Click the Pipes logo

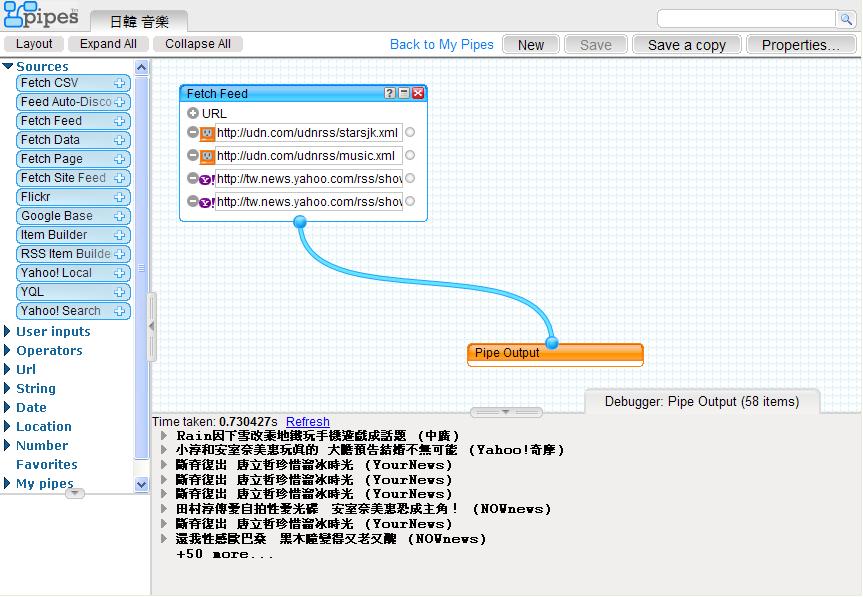[x=41, y=15]
